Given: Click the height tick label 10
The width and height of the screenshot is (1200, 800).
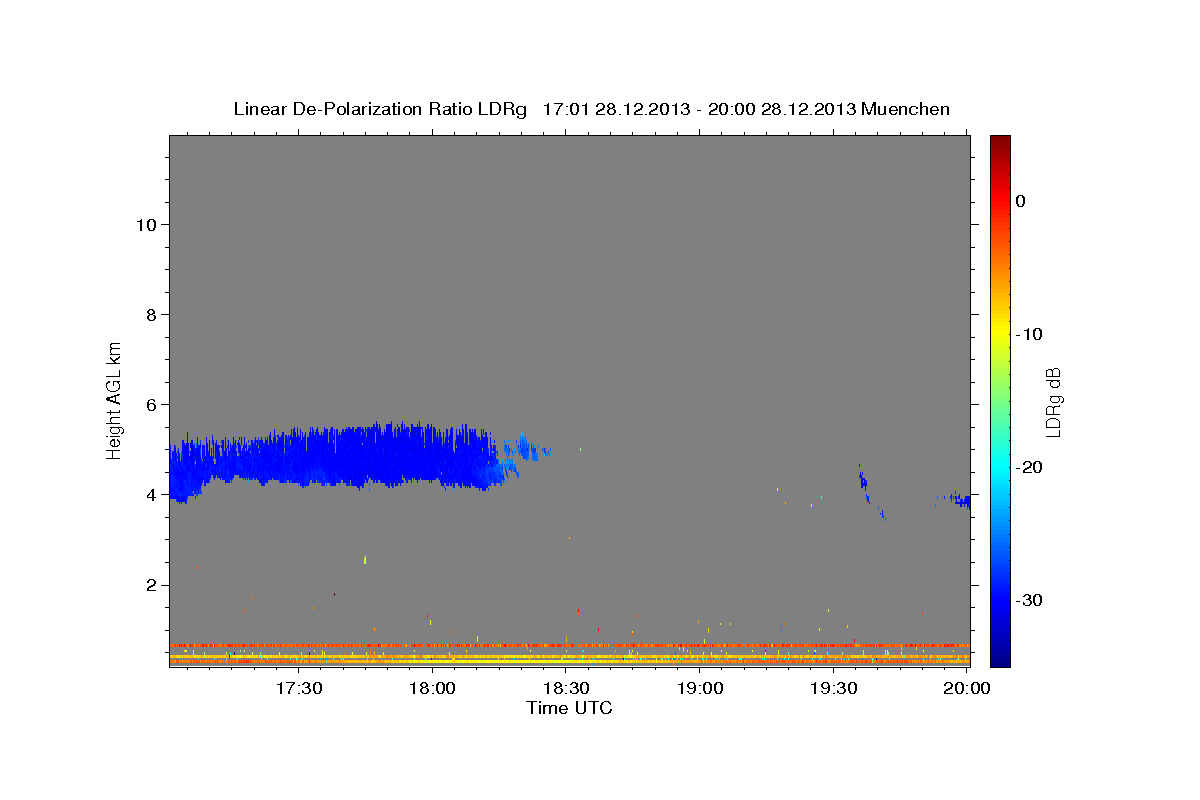Looking at the screenshot, I should click(x=145, y=224).
